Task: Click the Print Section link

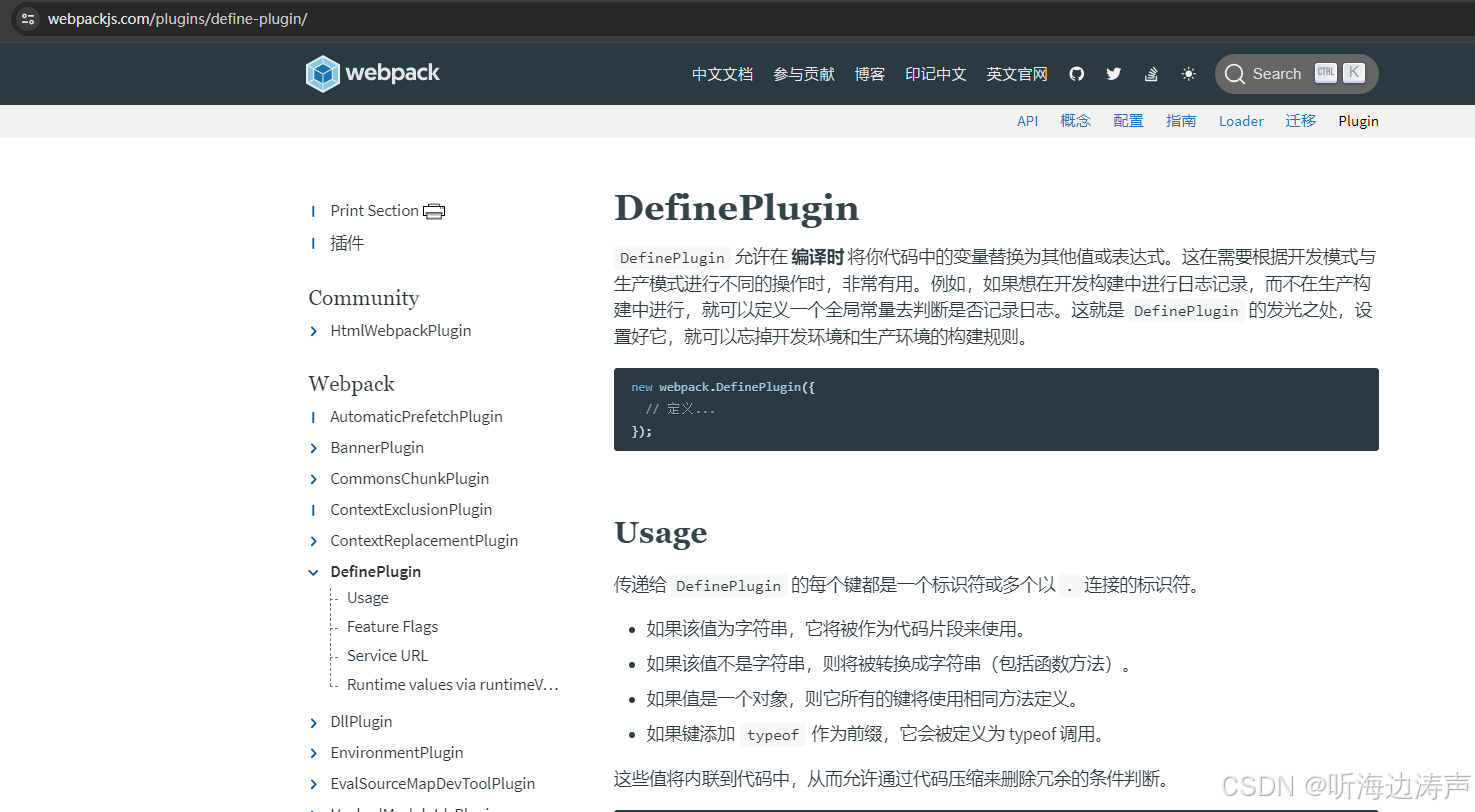Action: click(374, 211)
